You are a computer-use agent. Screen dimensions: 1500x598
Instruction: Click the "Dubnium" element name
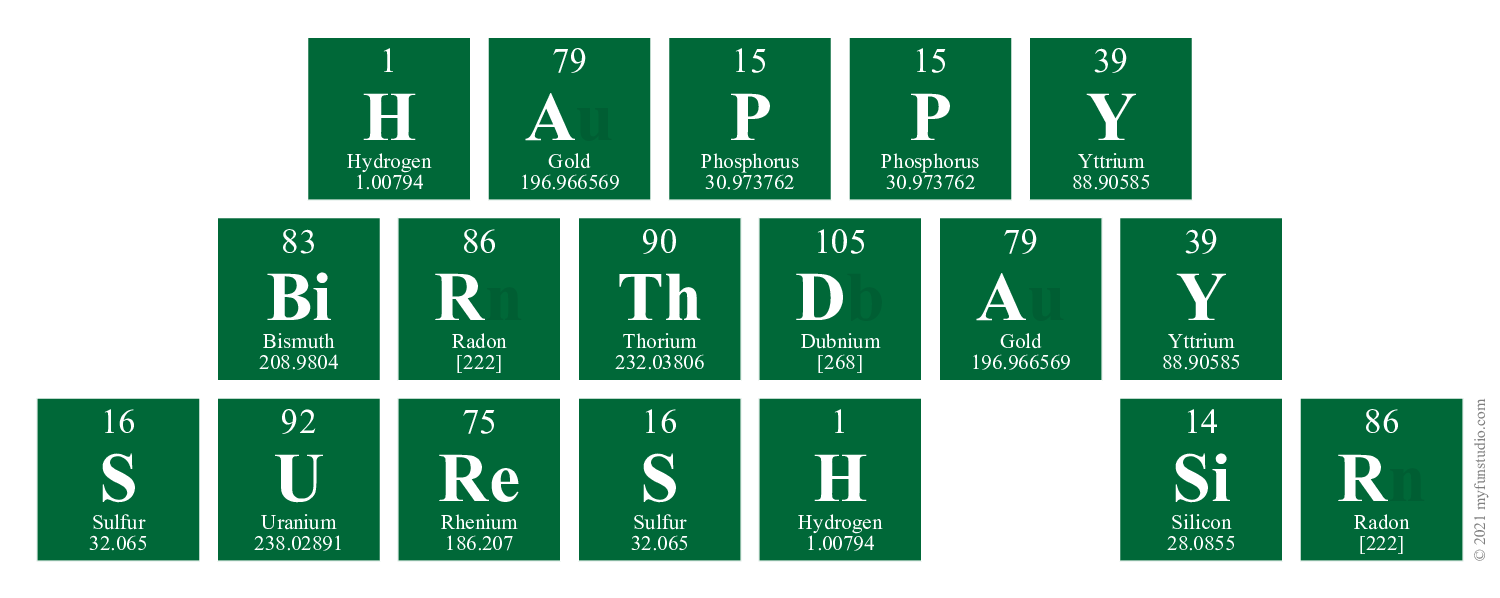point(840,341)
